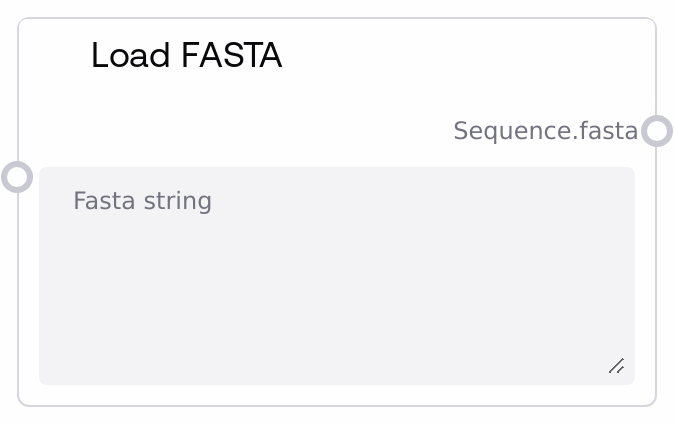Pick the Fasta string input socket
Viewport: 674px width, 424px height.
[17, 177]
